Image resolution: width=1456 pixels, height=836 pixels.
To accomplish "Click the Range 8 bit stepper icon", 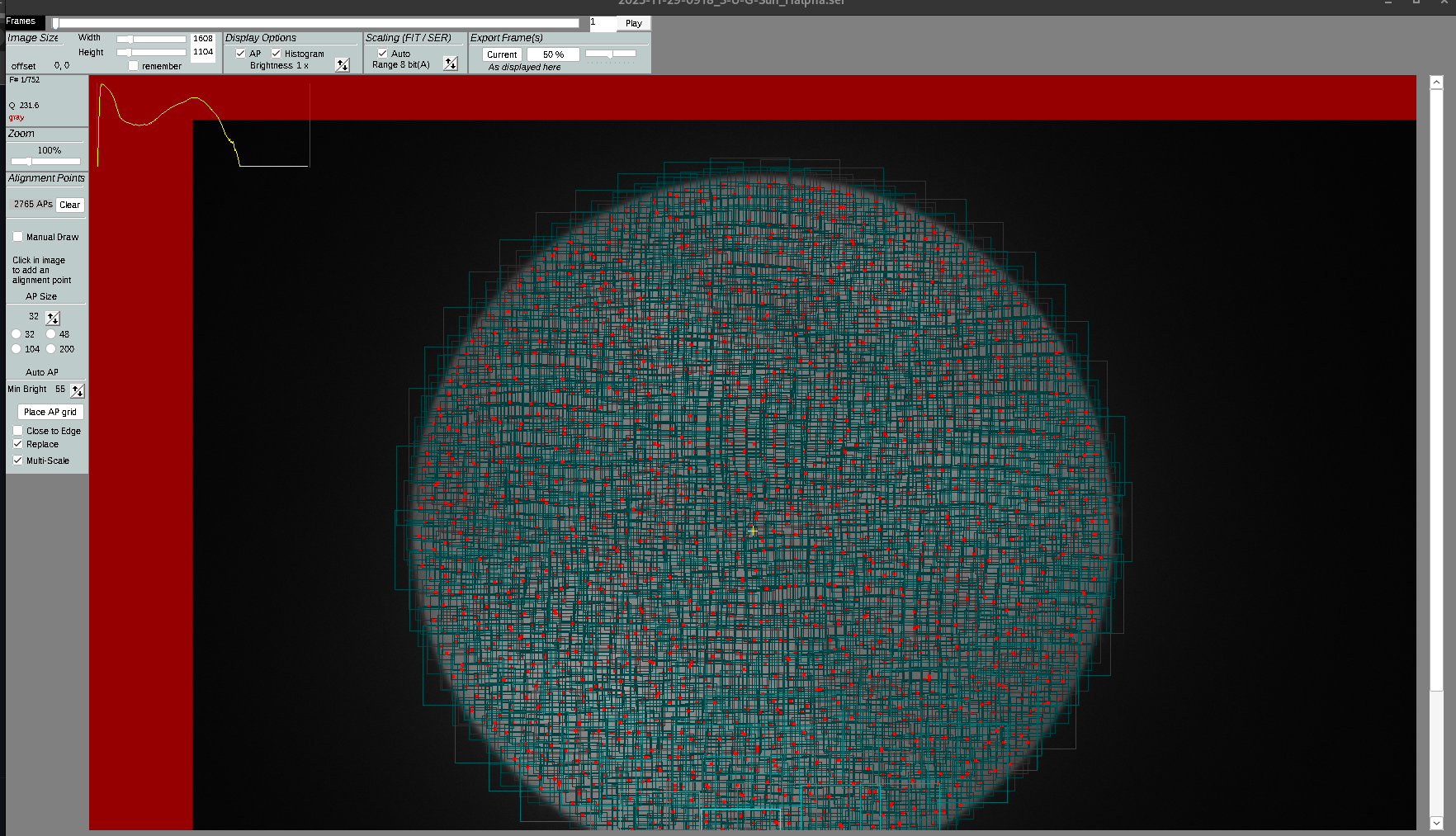I will 450,64.
